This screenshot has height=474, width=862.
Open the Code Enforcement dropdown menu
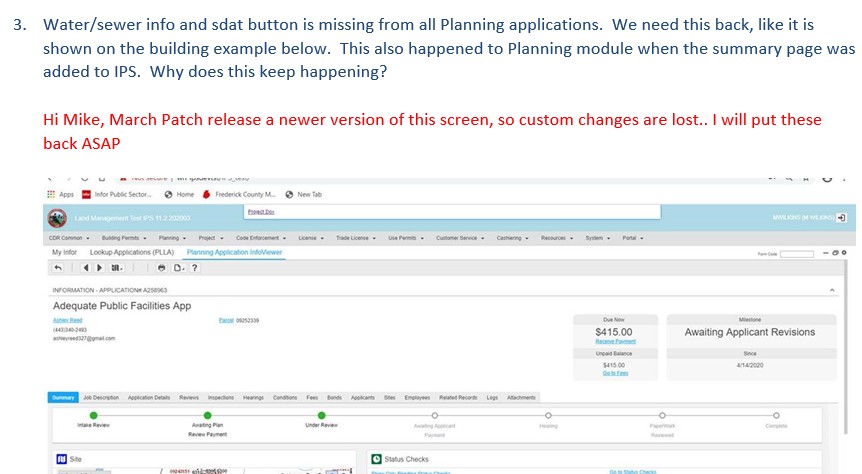pyautogui.click(x=261, y=238)
